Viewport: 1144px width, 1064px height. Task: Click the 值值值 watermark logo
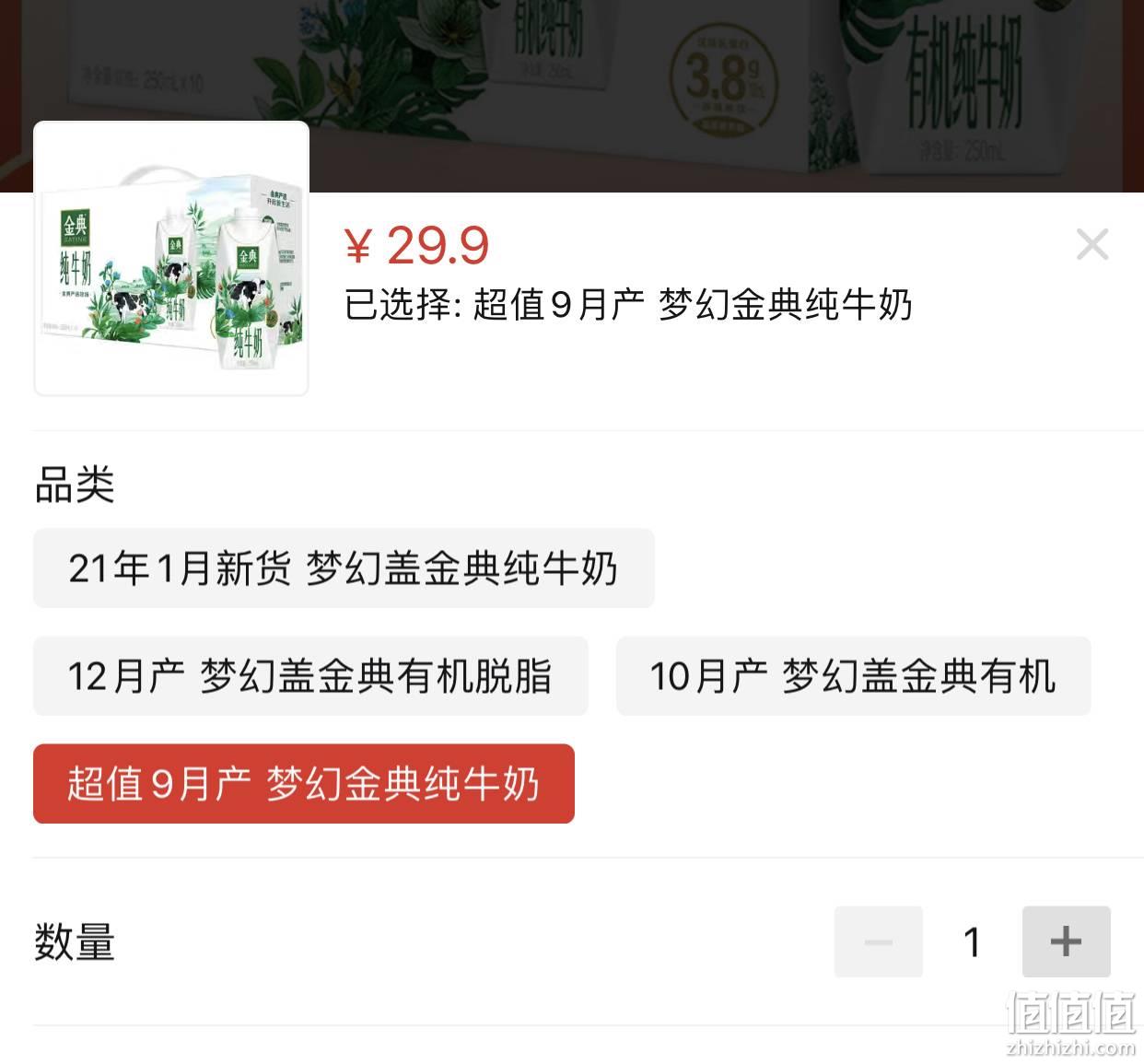[x=1071, y=1013]
